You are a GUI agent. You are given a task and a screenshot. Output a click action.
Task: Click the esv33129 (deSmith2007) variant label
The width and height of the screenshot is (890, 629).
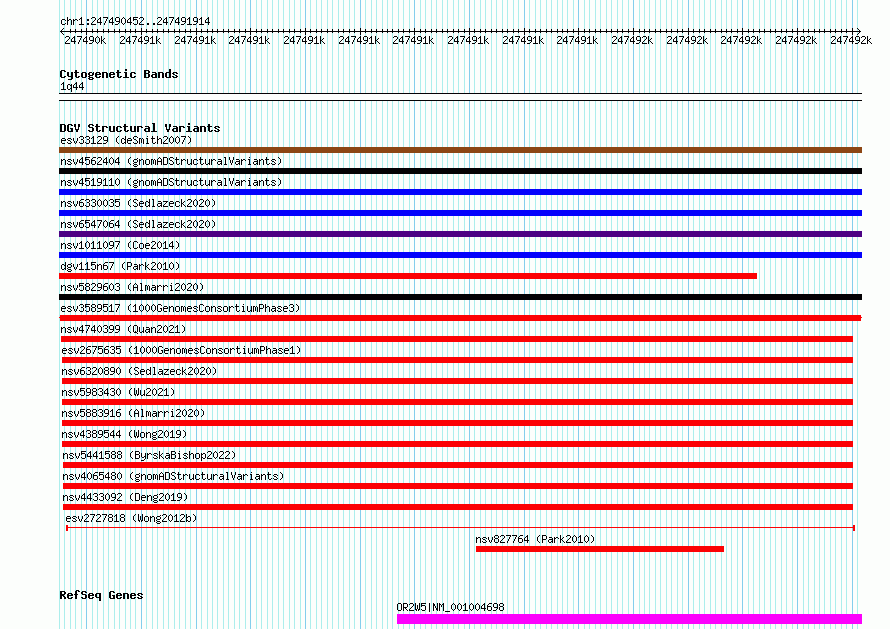[126, 140]
